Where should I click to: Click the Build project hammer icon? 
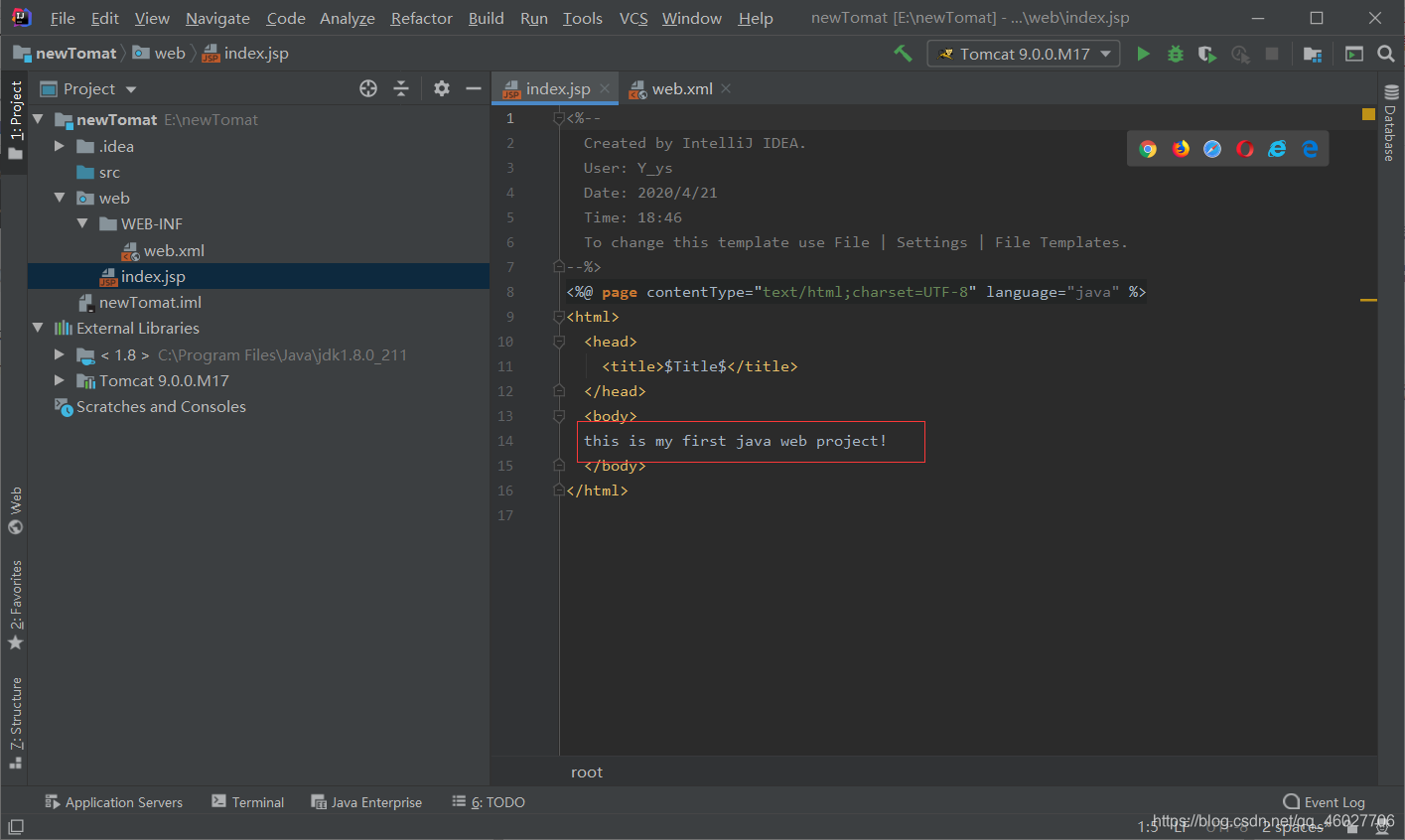tap(903, 54)
